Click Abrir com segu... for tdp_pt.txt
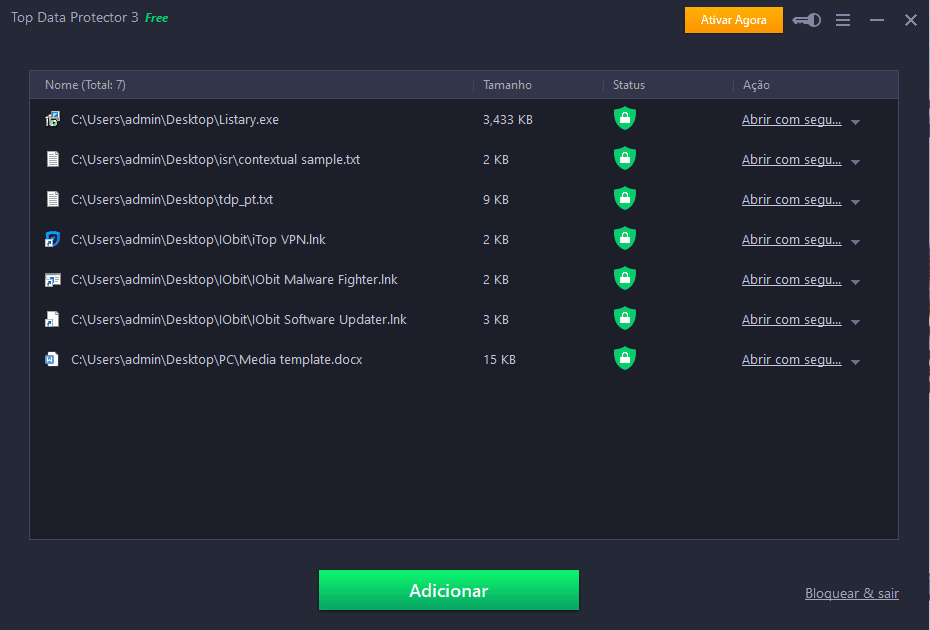 [791, 200]
